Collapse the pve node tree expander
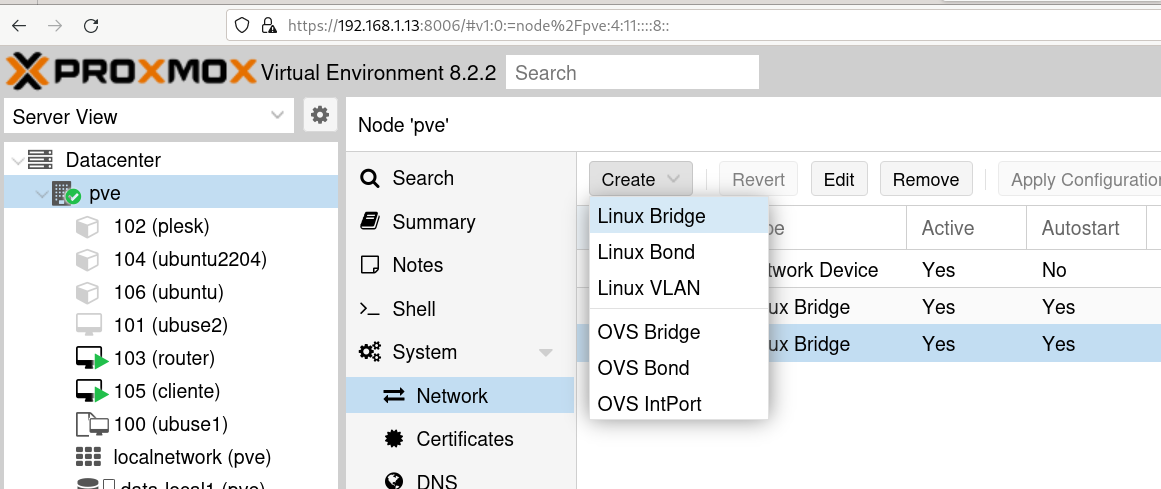The height and width of the screenshot is (489, 1161). click(x=41, y=193)
